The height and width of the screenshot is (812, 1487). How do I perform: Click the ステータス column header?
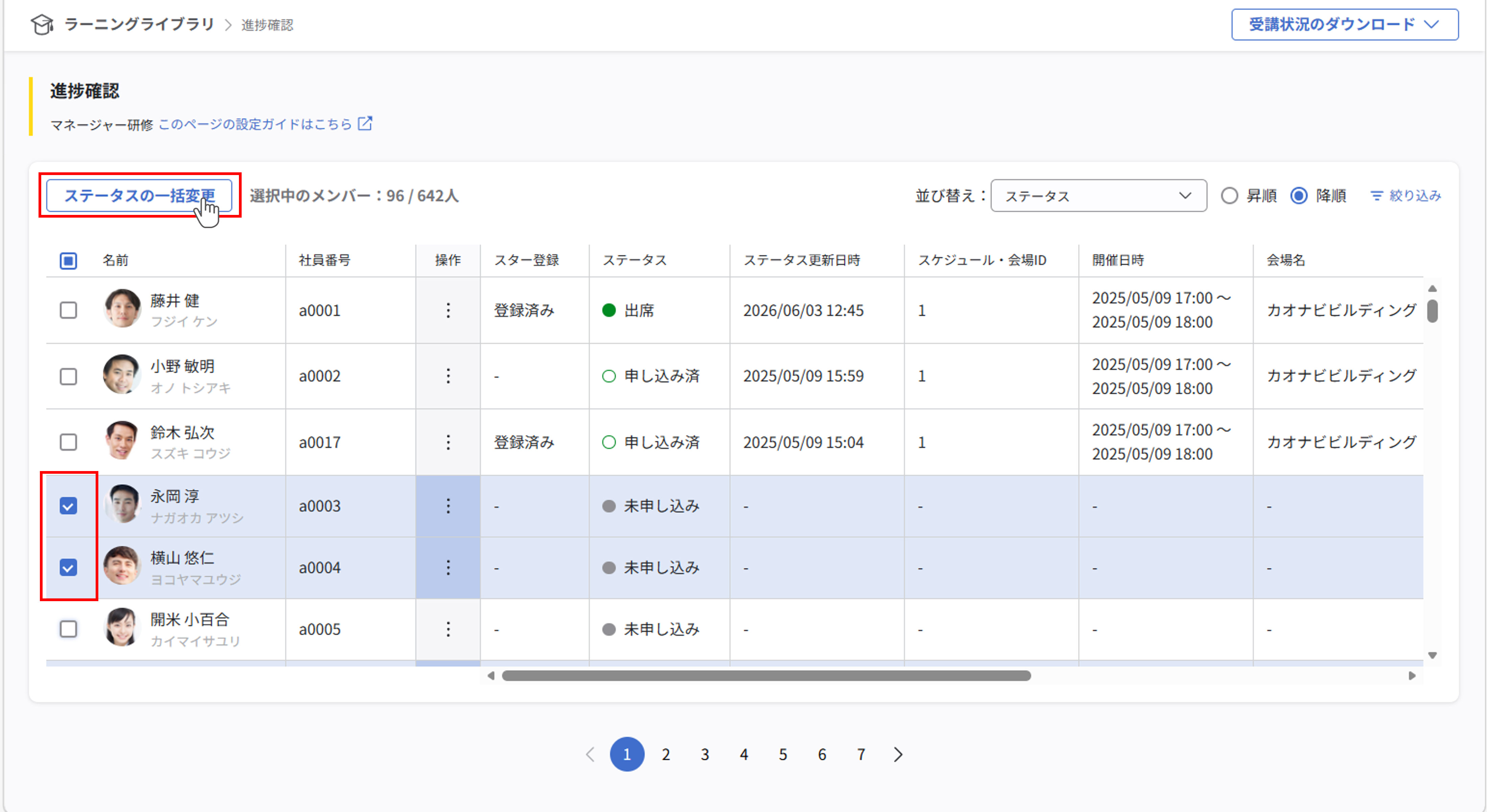click(x=634, y=260)
